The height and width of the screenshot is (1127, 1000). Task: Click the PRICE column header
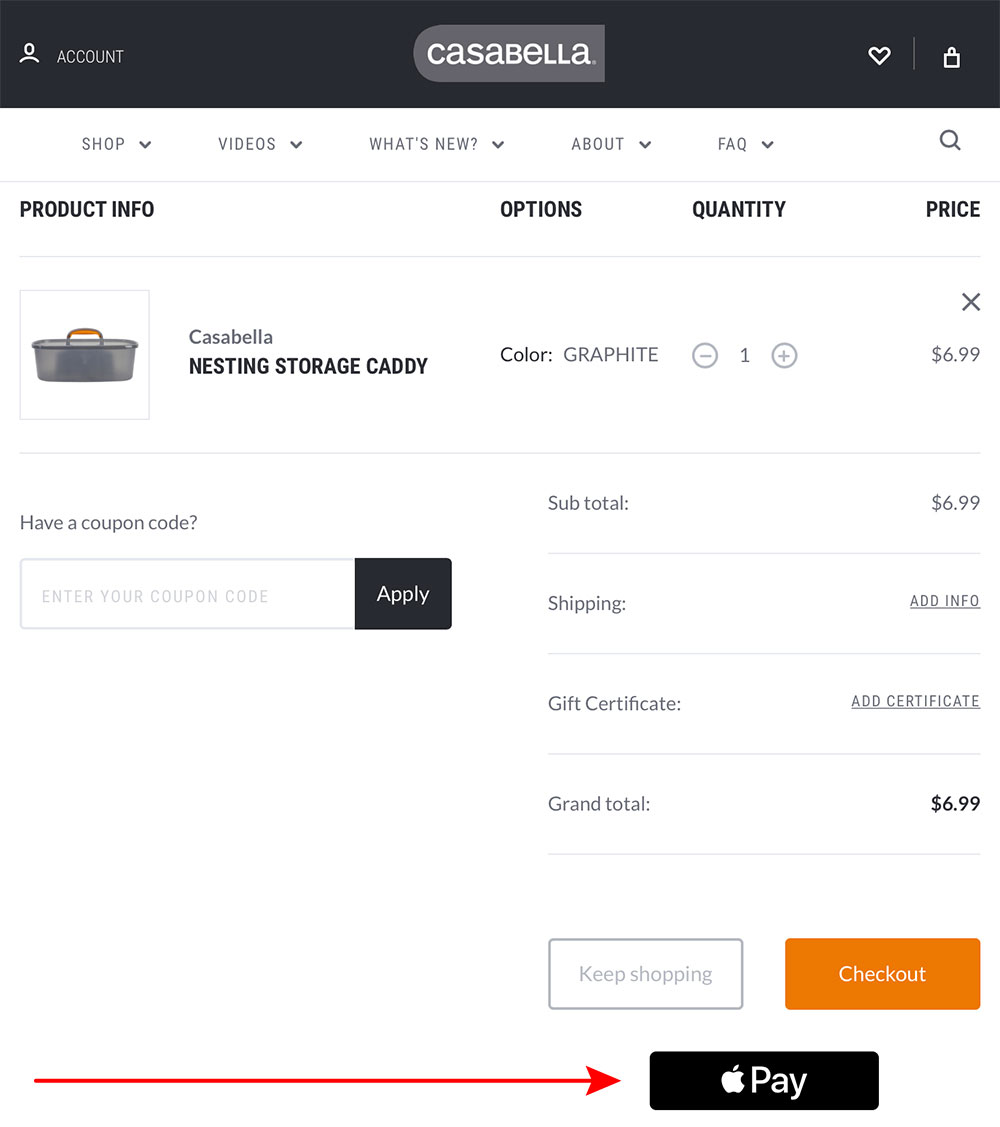[x=953, y=209]
